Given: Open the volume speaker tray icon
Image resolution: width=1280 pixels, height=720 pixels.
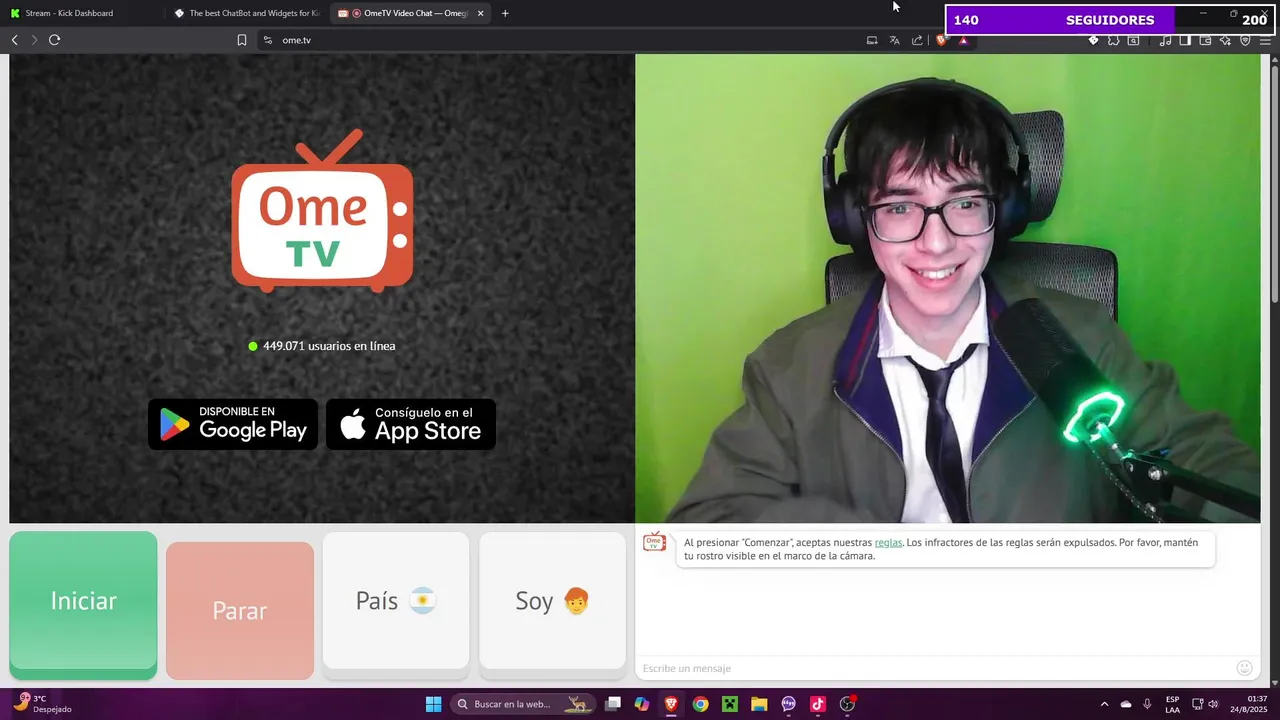Looking at the screenshot, I should 1213,704.
